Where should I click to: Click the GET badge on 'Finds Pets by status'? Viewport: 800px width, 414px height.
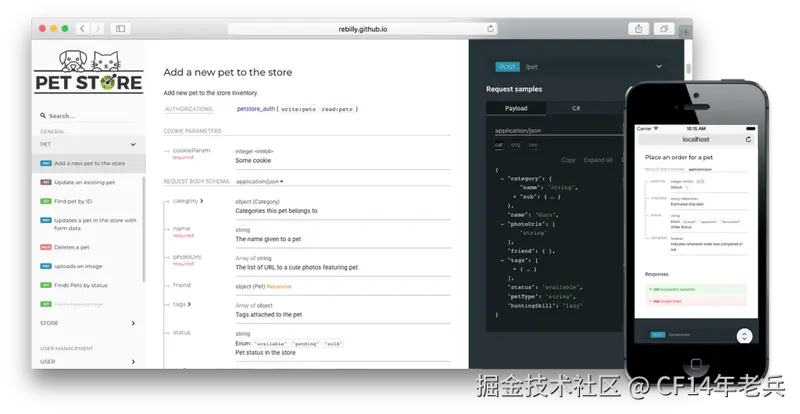tap(46, 285)
